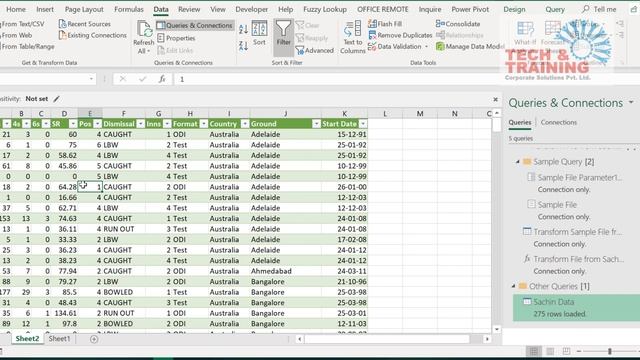Cancel formula bar entry

tap(122, 79)
